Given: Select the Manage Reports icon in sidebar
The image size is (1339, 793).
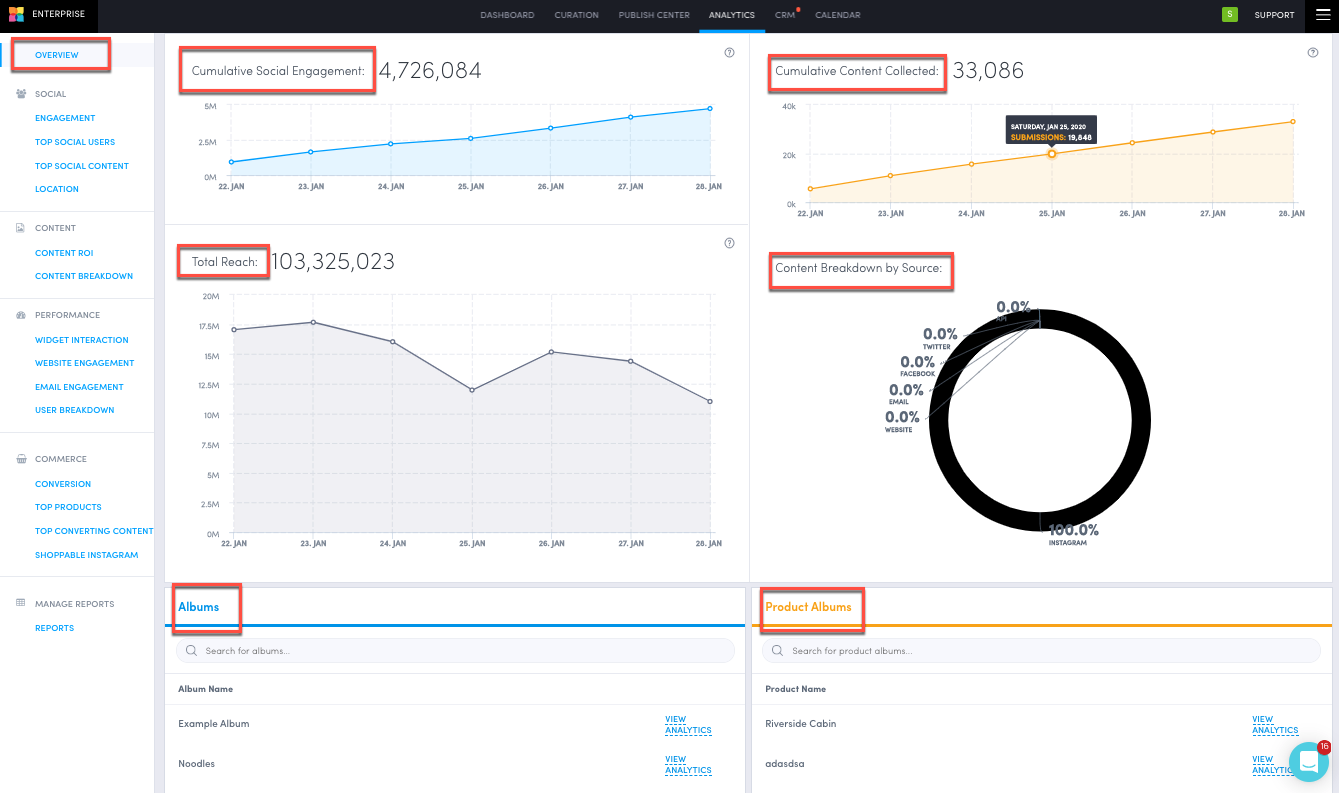Looking at the screenshot, I should click(x=21, y=603).
